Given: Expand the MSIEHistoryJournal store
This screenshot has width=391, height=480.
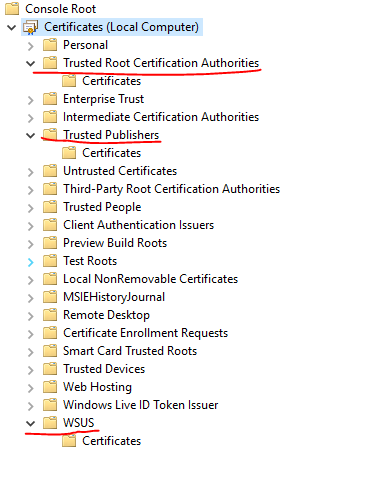Looking at the screenshot, I should coord(31,298).
